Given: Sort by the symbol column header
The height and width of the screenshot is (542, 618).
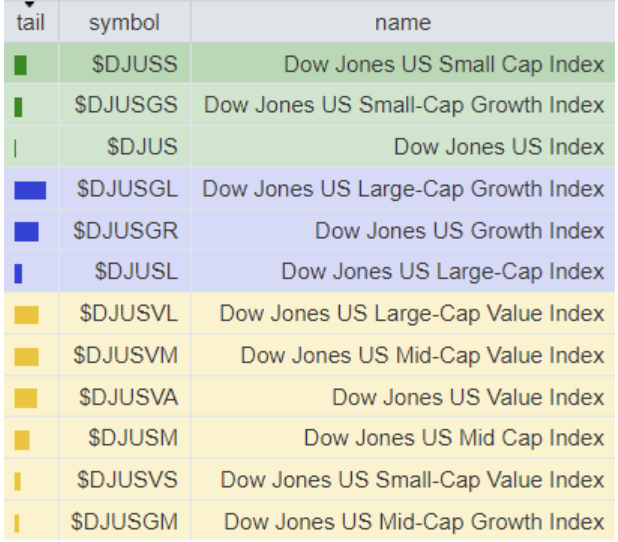Looking at the screenshot, I should [124, 22].
